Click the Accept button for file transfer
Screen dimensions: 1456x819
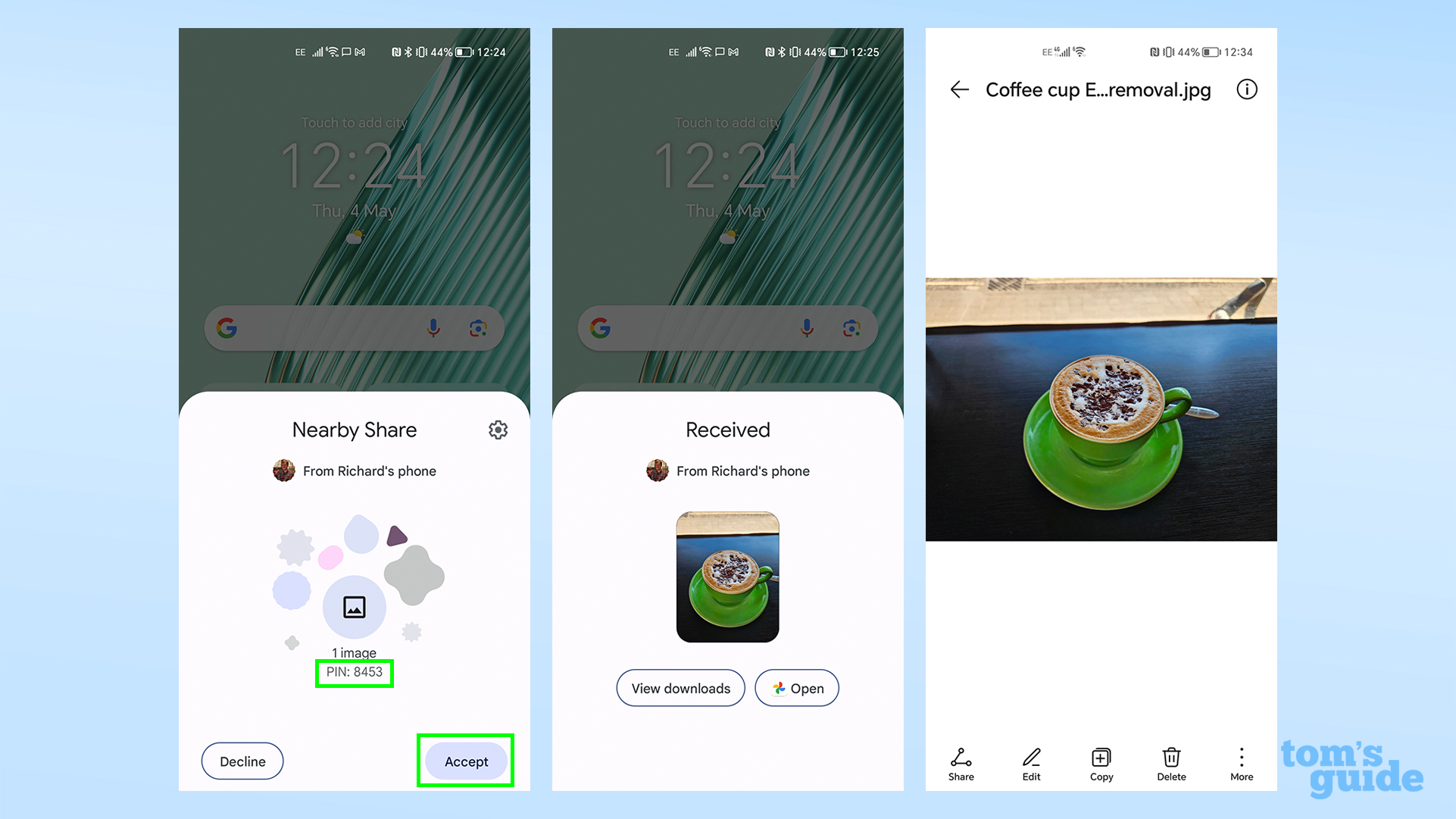point(464,761)
